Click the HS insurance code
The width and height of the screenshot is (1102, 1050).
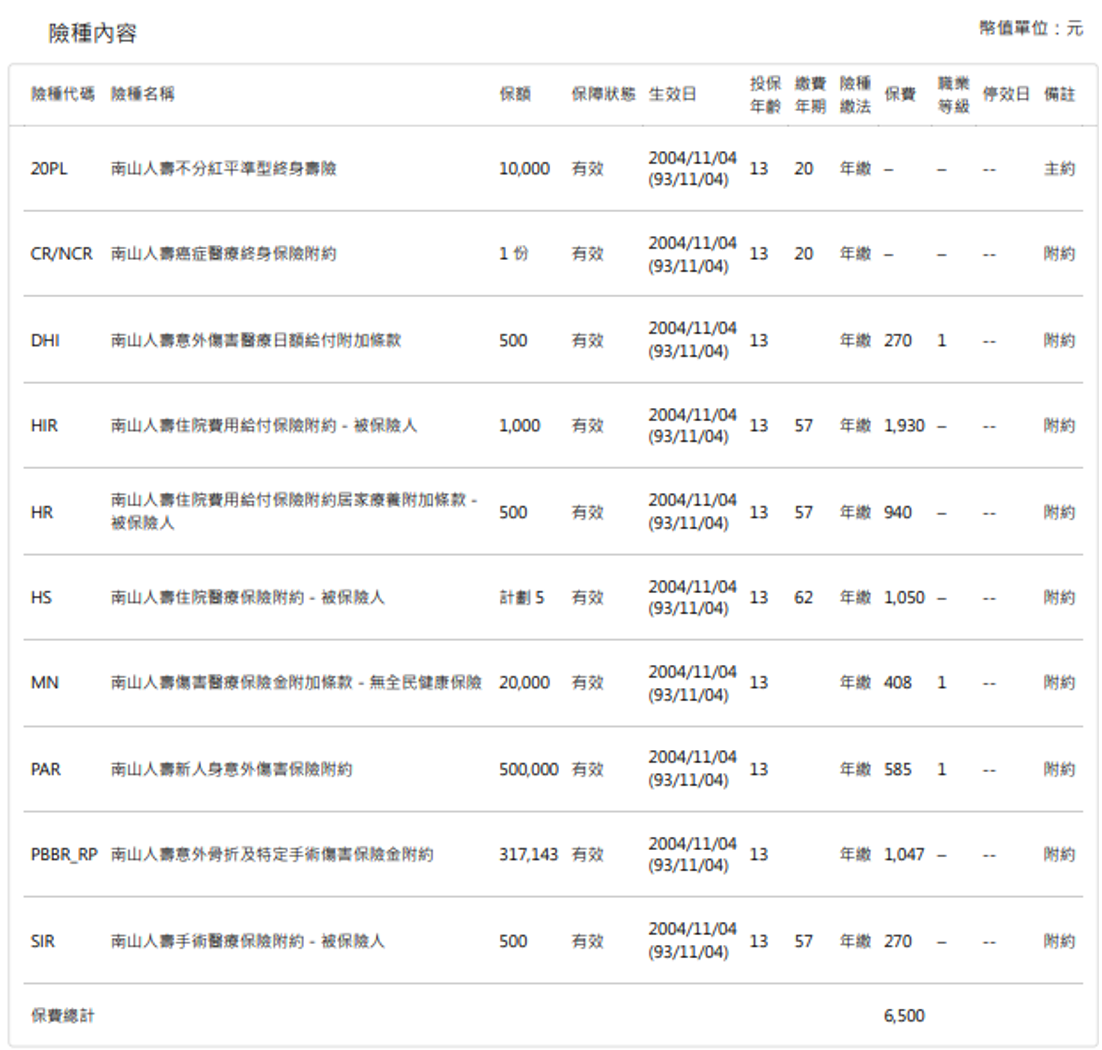pos(41,598)
